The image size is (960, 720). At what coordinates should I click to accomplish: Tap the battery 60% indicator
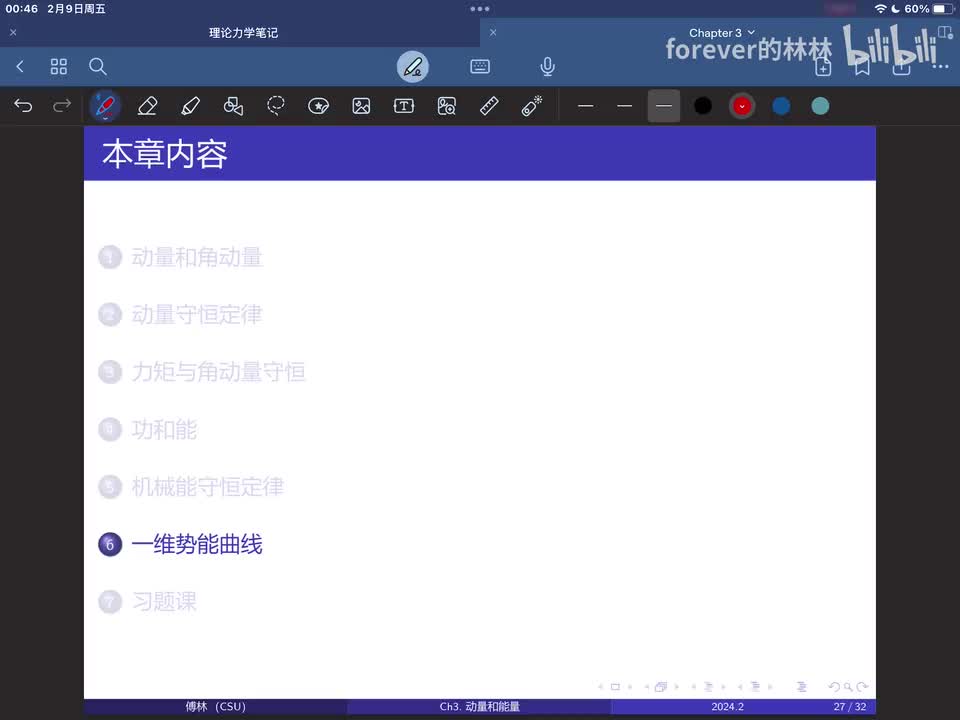[x=929, y=9]
